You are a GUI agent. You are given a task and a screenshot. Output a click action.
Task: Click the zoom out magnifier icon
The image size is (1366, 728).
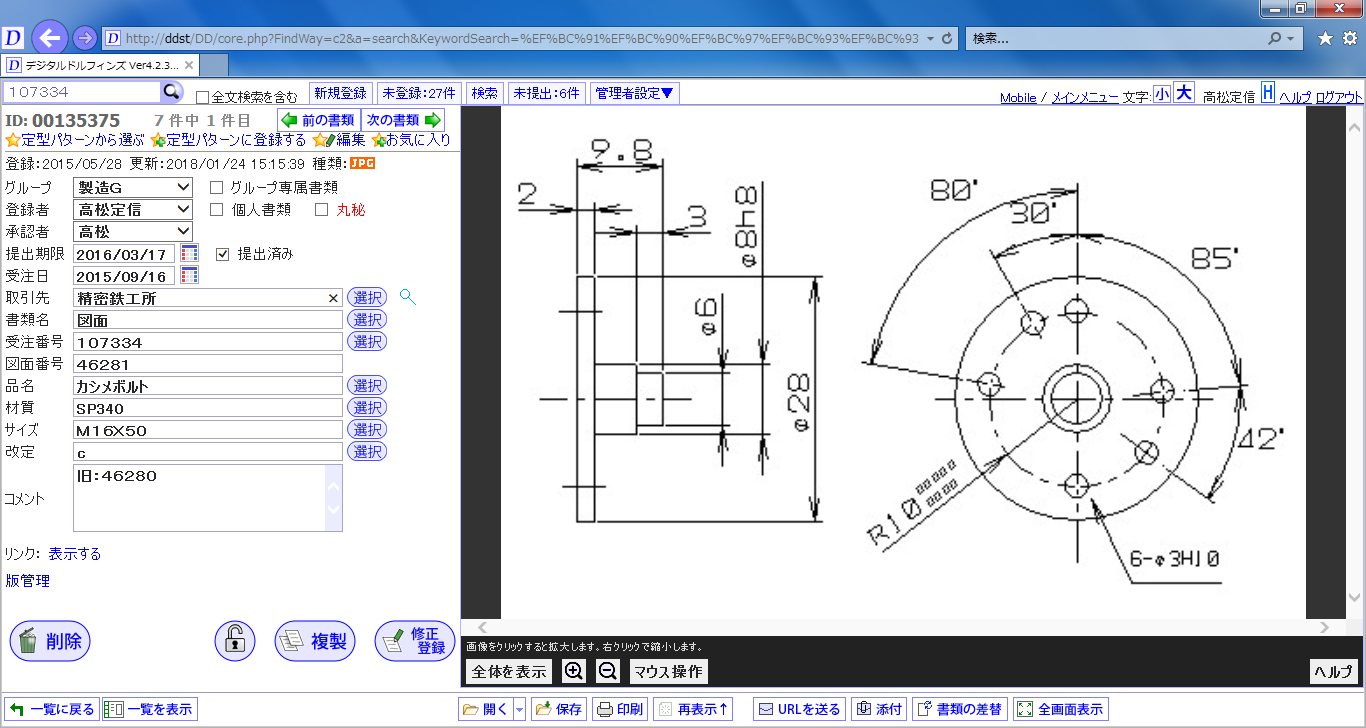[x=607, y=671]
